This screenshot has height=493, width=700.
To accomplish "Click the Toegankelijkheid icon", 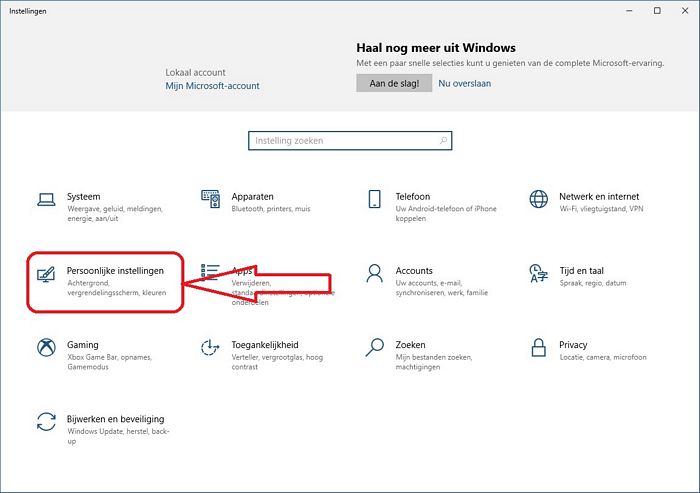I will point(210,347).
